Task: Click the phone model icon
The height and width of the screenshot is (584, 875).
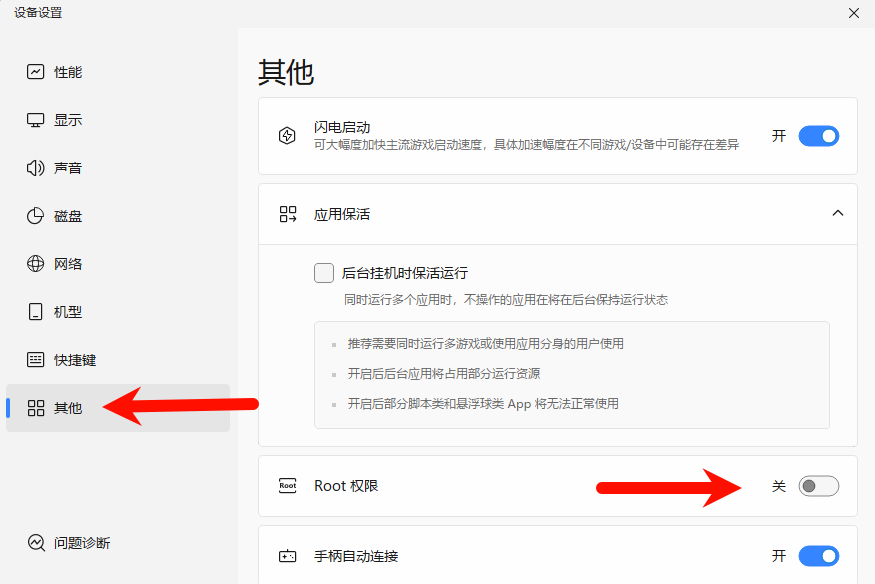Action: 36,312
